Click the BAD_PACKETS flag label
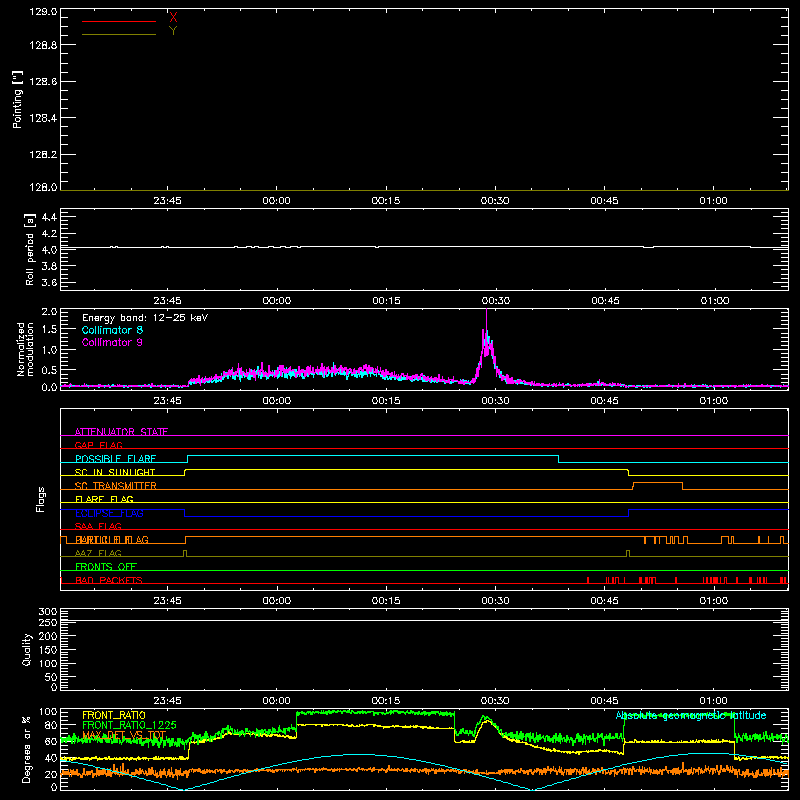Screen dimensions: 800x800 tap(109, 580)
